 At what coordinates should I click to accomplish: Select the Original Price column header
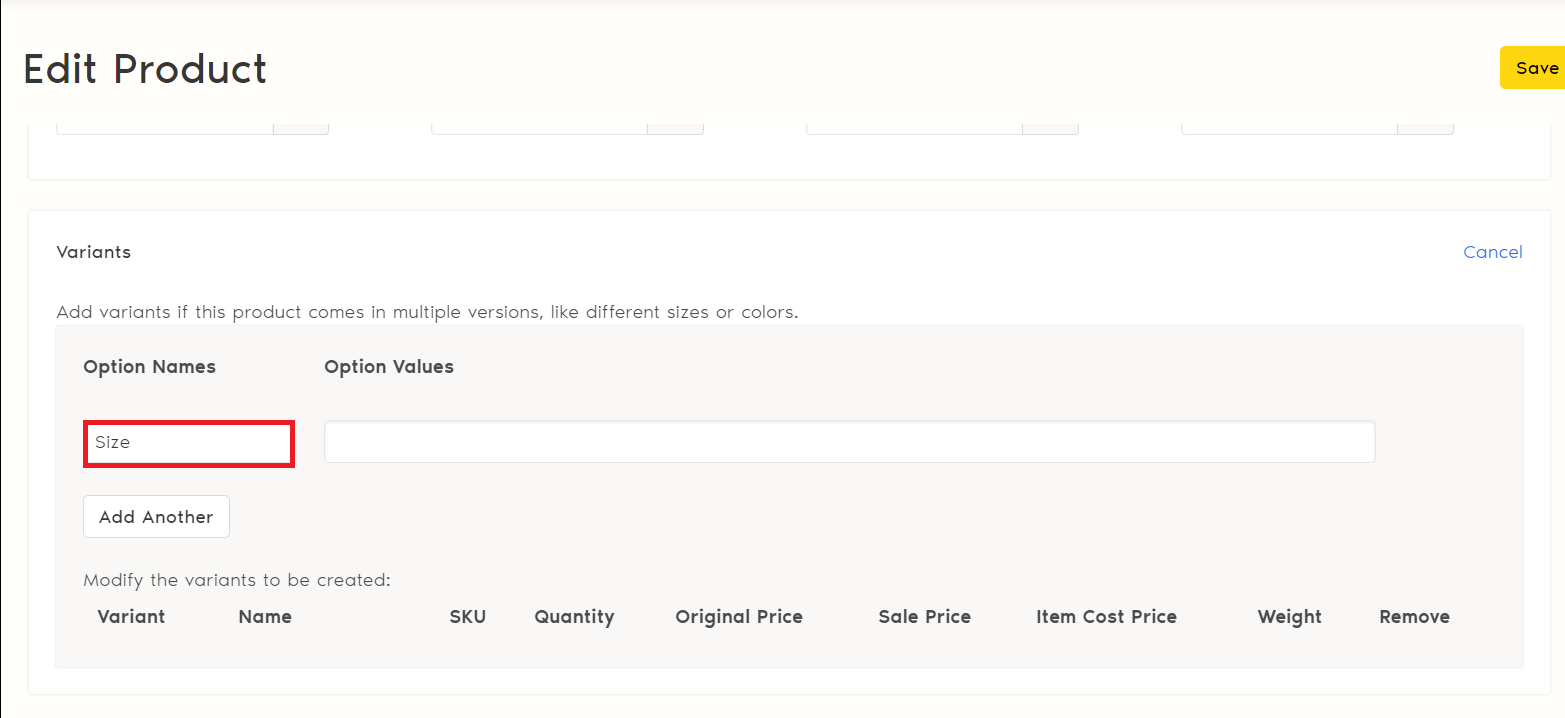739,617
